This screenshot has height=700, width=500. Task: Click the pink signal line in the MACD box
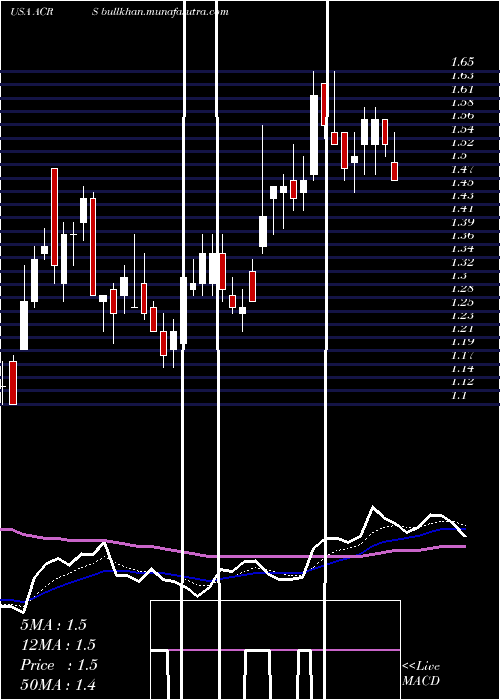275,650
